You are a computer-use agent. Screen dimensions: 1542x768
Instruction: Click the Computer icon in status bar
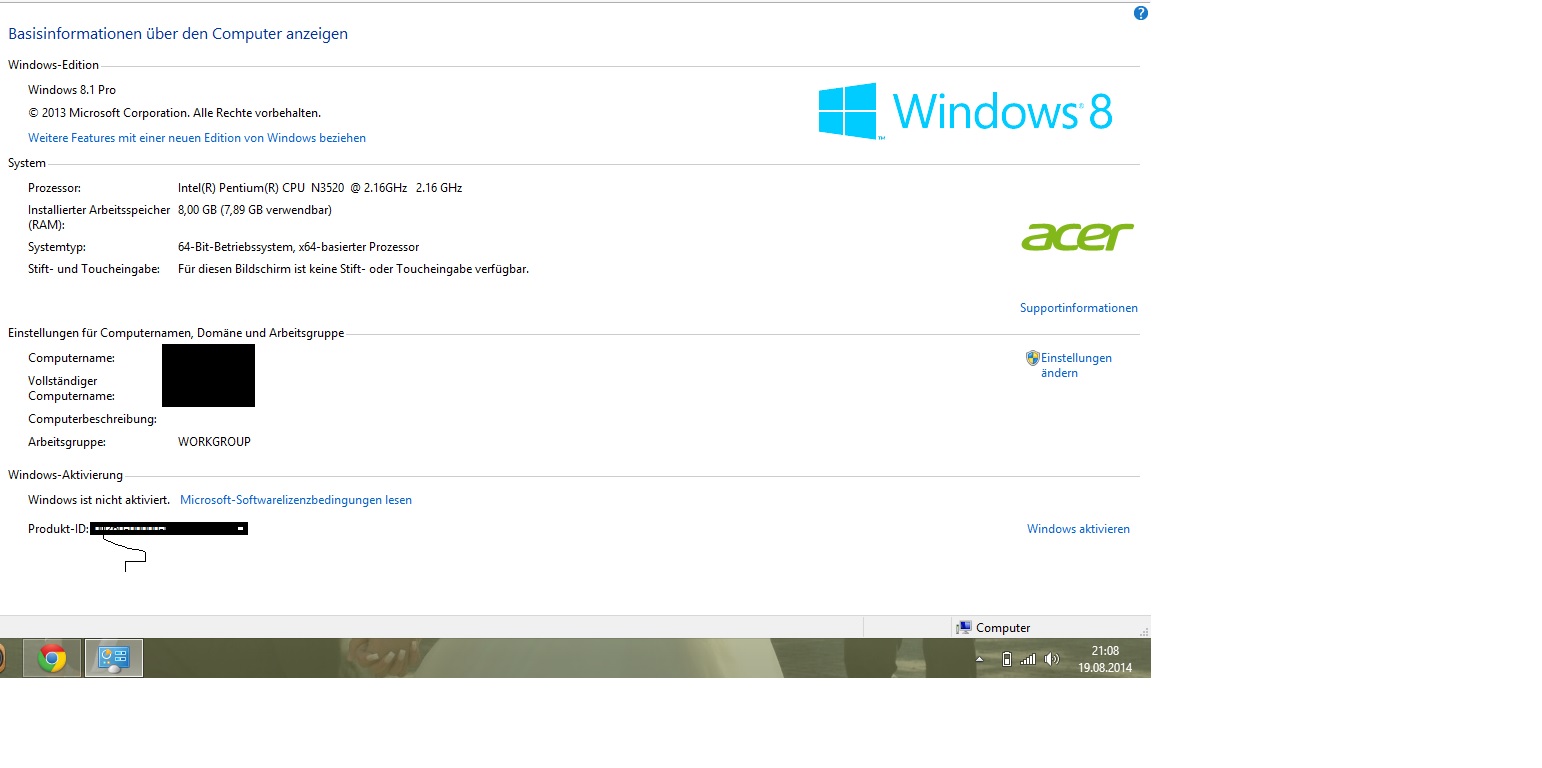point(964,628)
